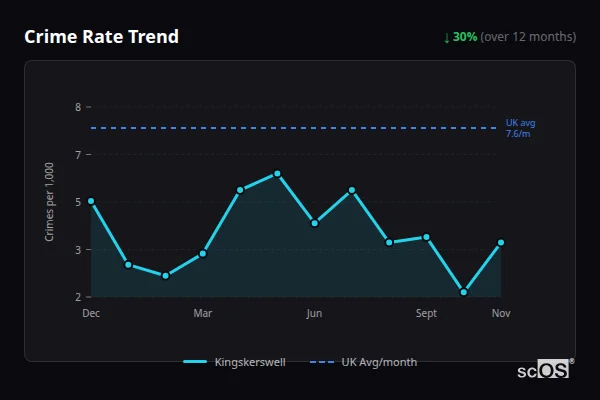Screen dimensions: 600x400
Task: Click the y-axis value 2
Action: coord(78,297)
